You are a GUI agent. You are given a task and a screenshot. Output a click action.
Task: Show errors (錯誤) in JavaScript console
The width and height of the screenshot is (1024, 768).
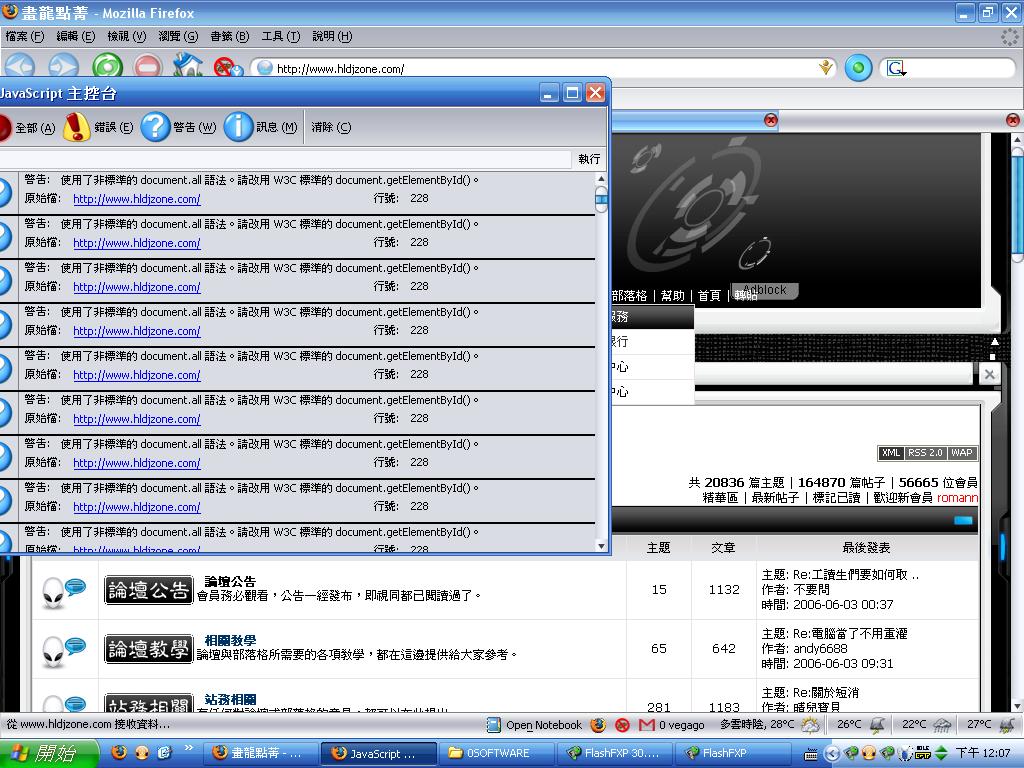click(x=98, y=127)
